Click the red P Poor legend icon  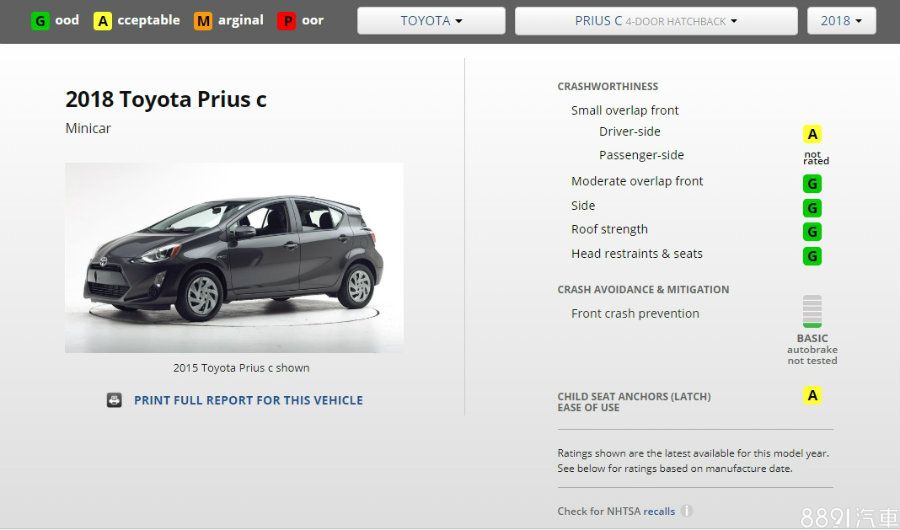[x=286, y=21]
